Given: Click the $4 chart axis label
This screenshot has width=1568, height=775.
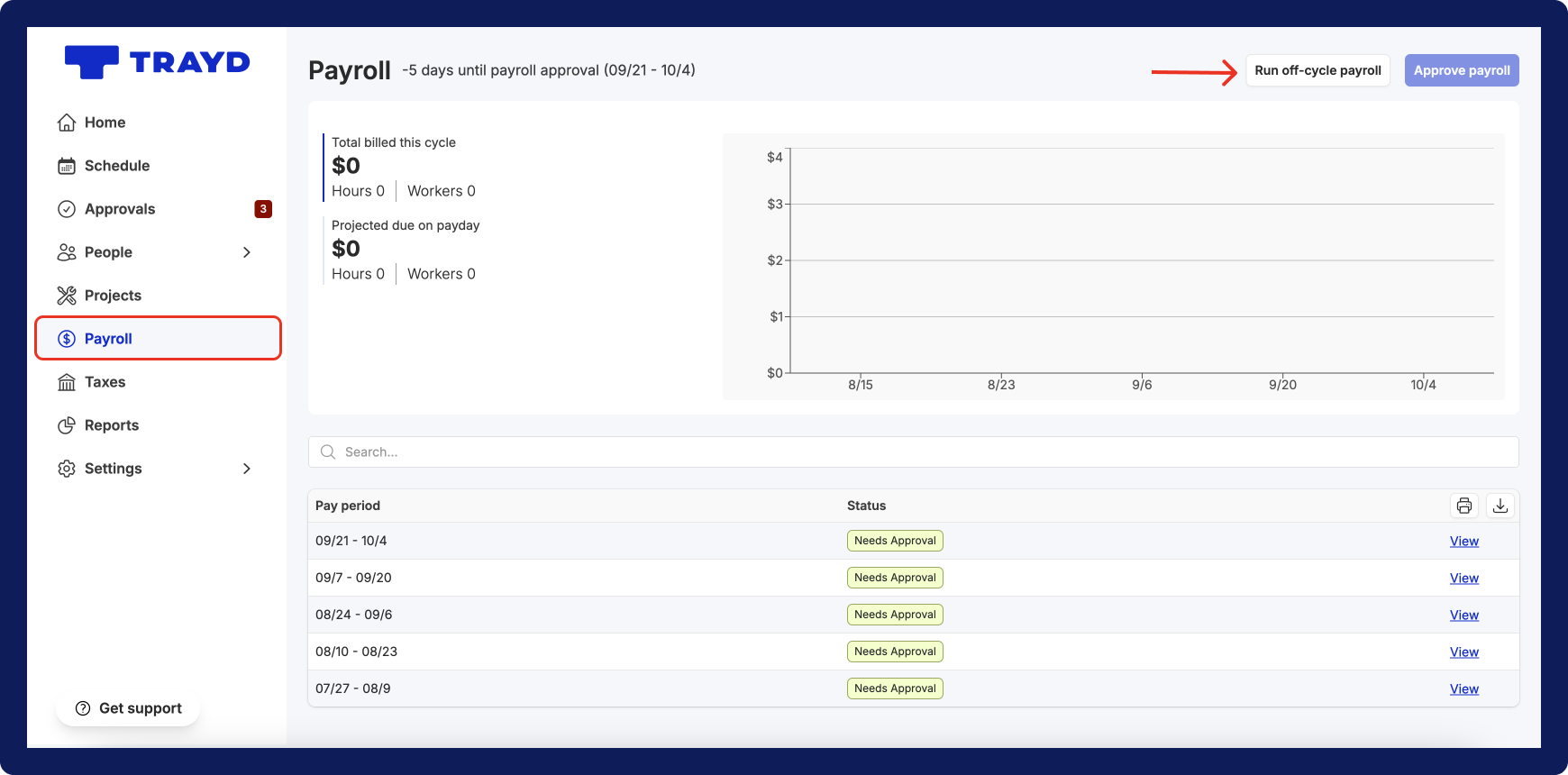Looking at the screenshot, I should click(774, 157).
